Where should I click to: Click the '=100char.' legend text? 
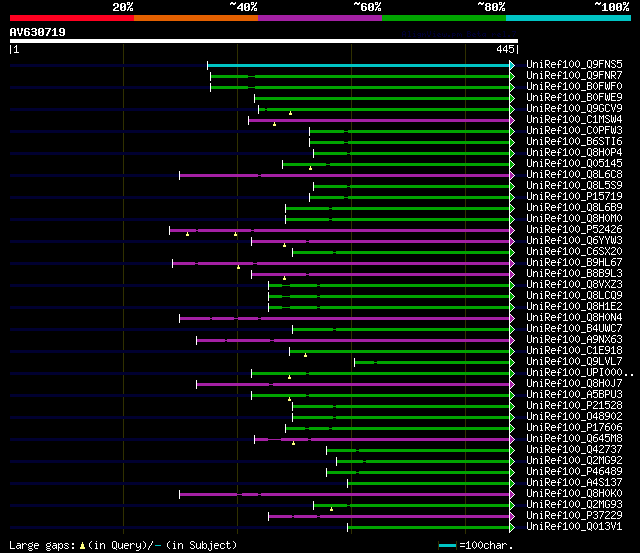coord(486,546)
